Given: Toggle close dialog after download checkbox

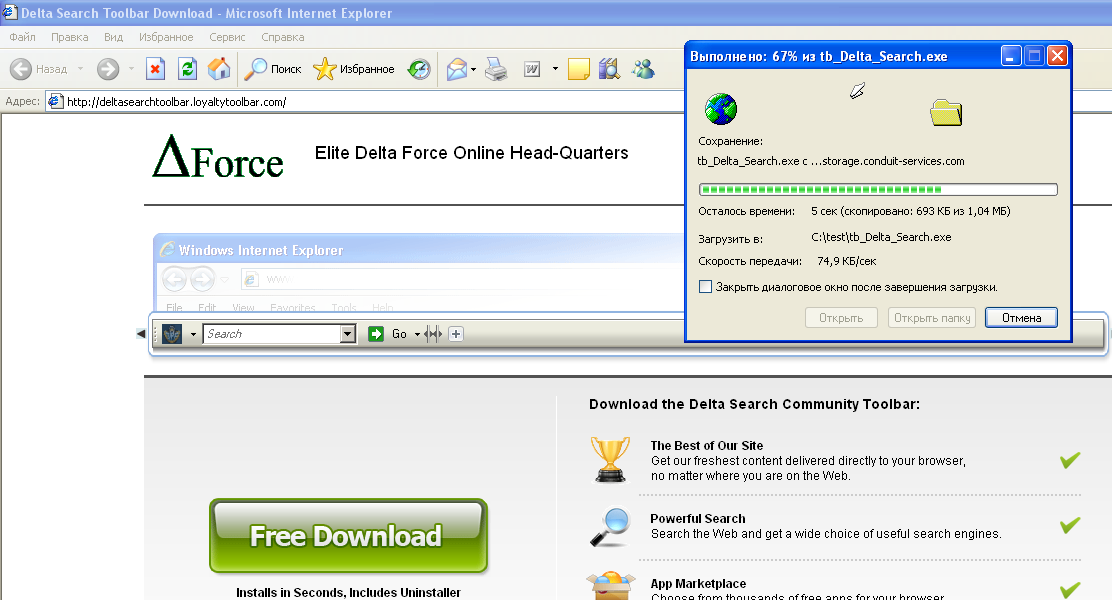Looking at the screenshot, I should click(705, 287).
